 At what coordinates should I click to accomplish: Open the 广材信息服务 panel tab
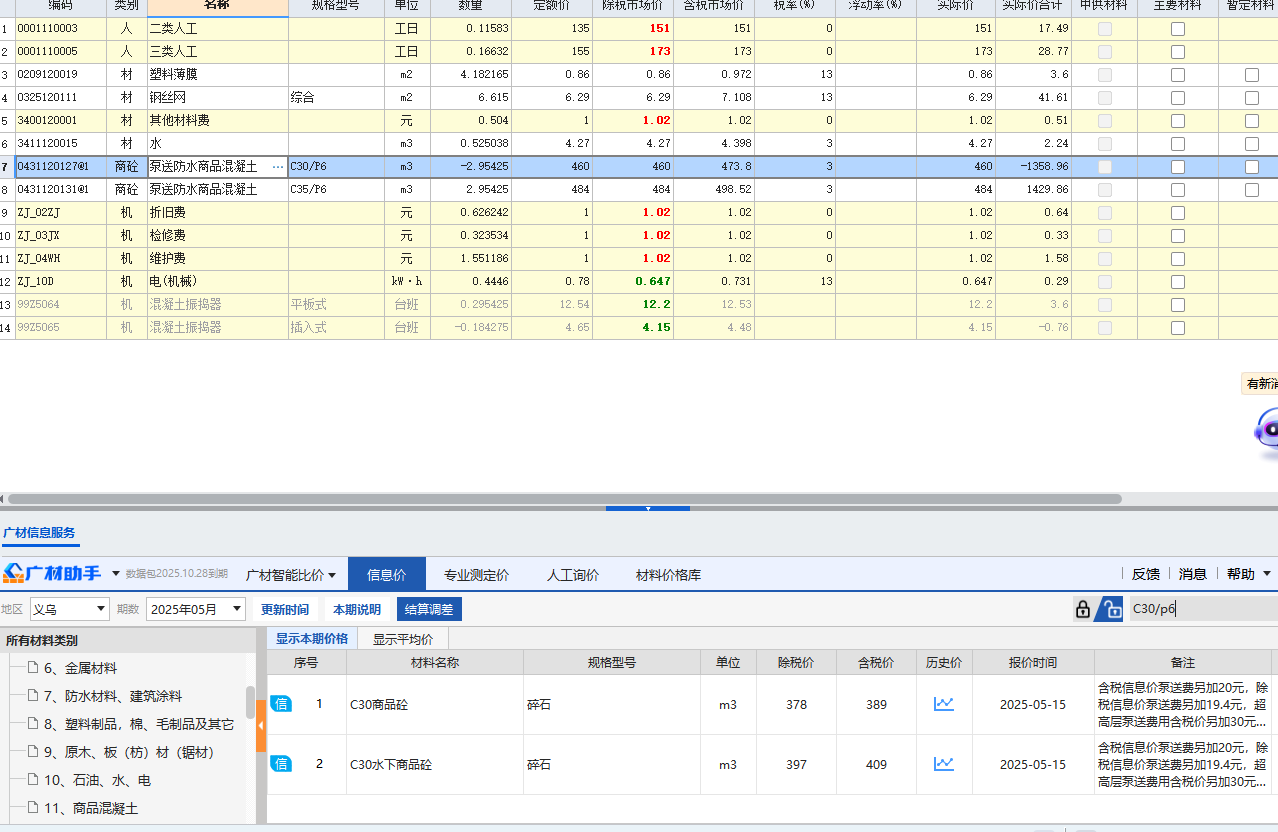[39, 533]
